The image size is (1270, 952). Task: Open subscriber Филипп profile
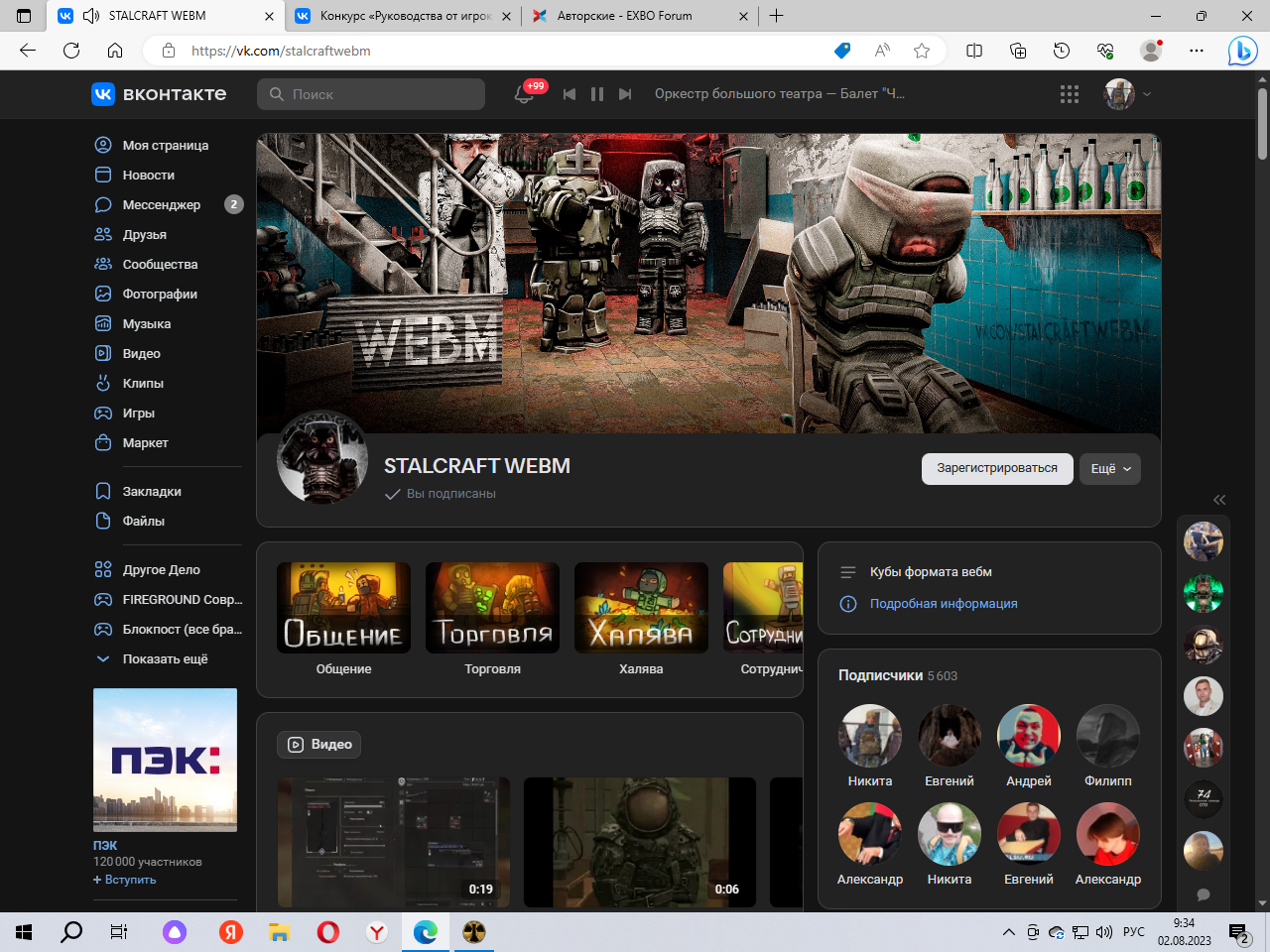(1108, 746)
